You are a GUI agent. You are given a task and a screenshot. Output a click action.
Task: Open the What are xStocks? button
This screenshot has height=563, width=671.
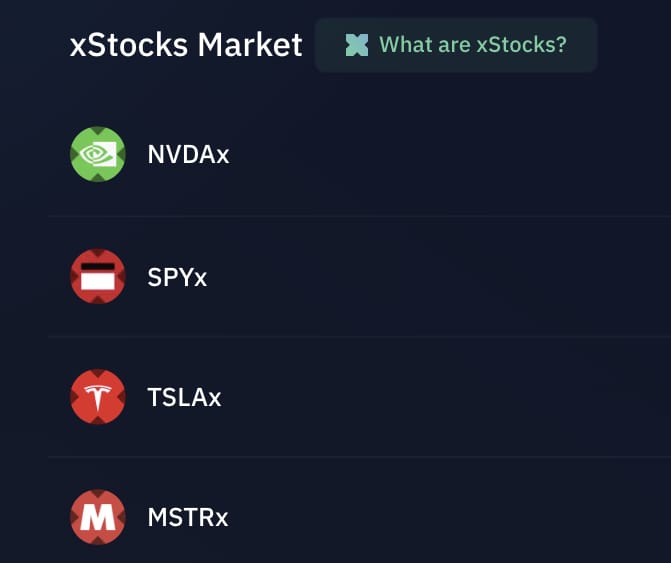(x=456, y=45)
